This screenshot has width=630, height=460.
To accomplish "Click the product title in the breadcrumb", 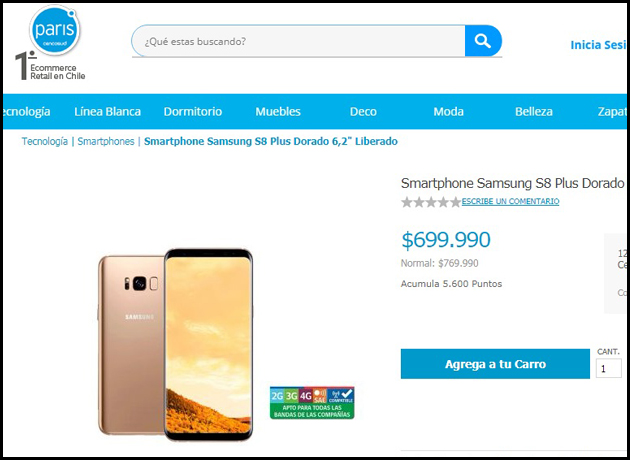I will tap(271, 141).
